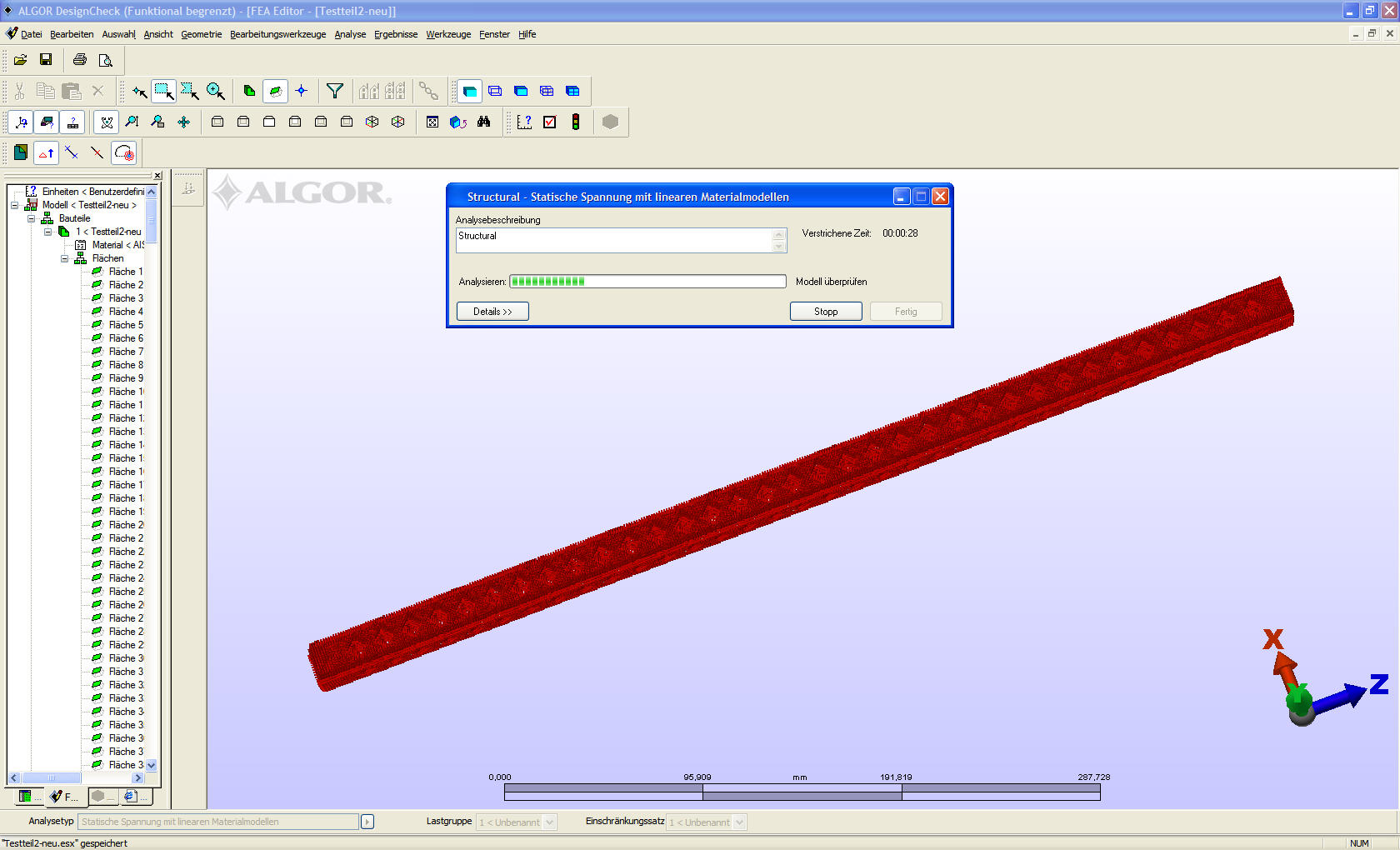Switch to the report document panel tab
This screenshot has height=850, width=1400.
(x=136, y=797)
